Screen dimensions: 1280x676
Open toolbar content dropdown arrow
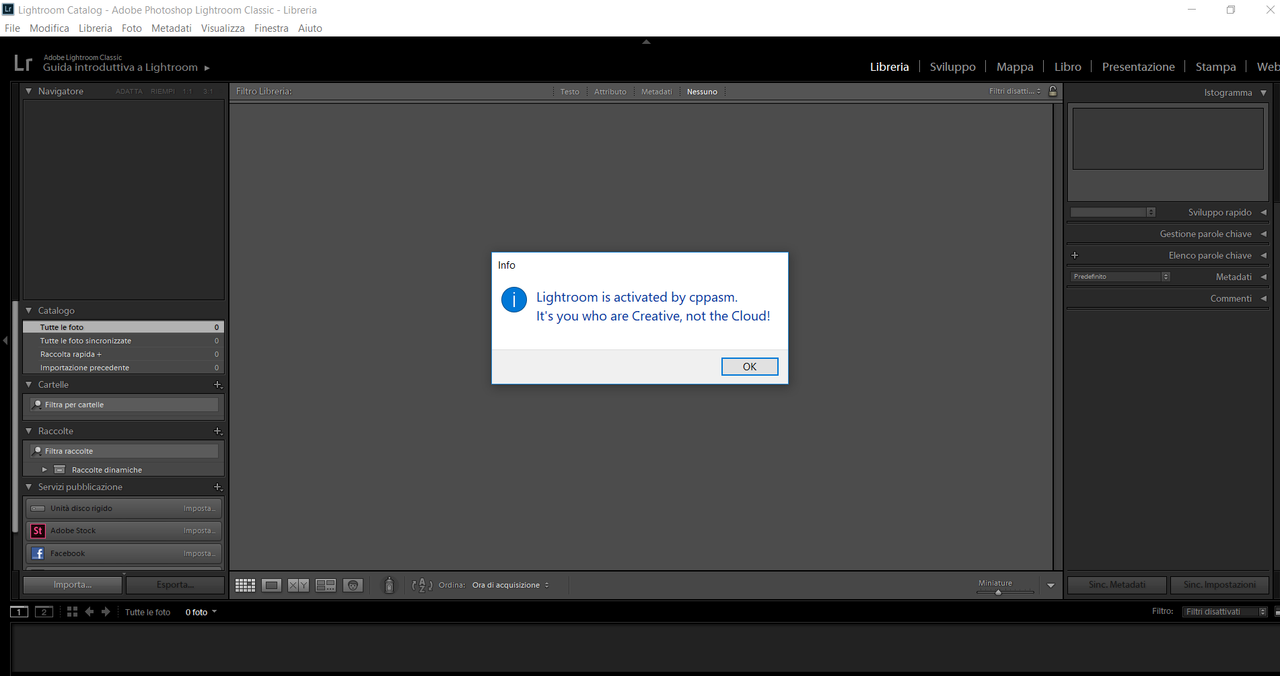click(1050, 586)
